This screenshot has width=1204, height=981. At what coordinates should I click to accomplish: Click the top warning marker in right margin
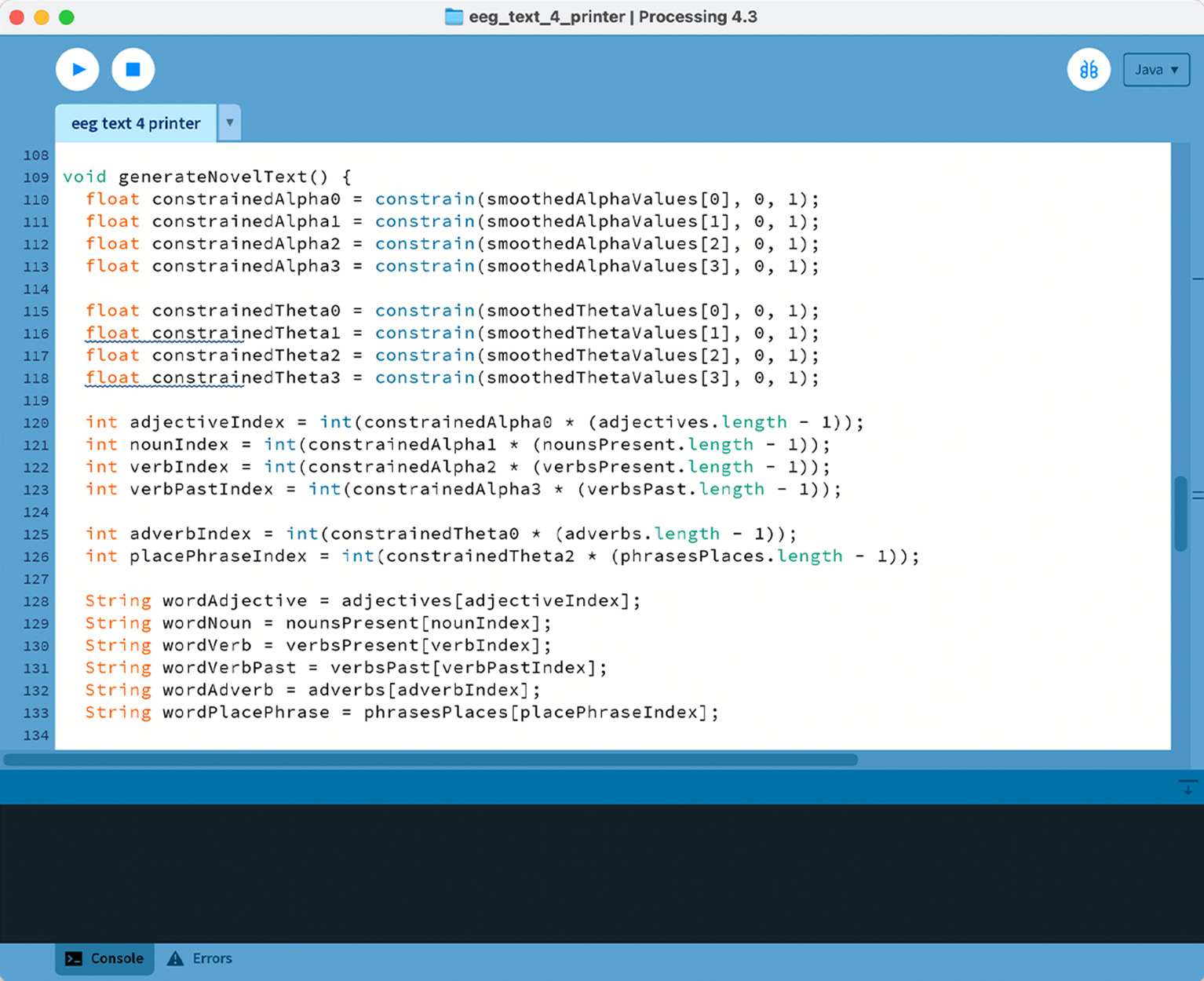pos(1197,279)
